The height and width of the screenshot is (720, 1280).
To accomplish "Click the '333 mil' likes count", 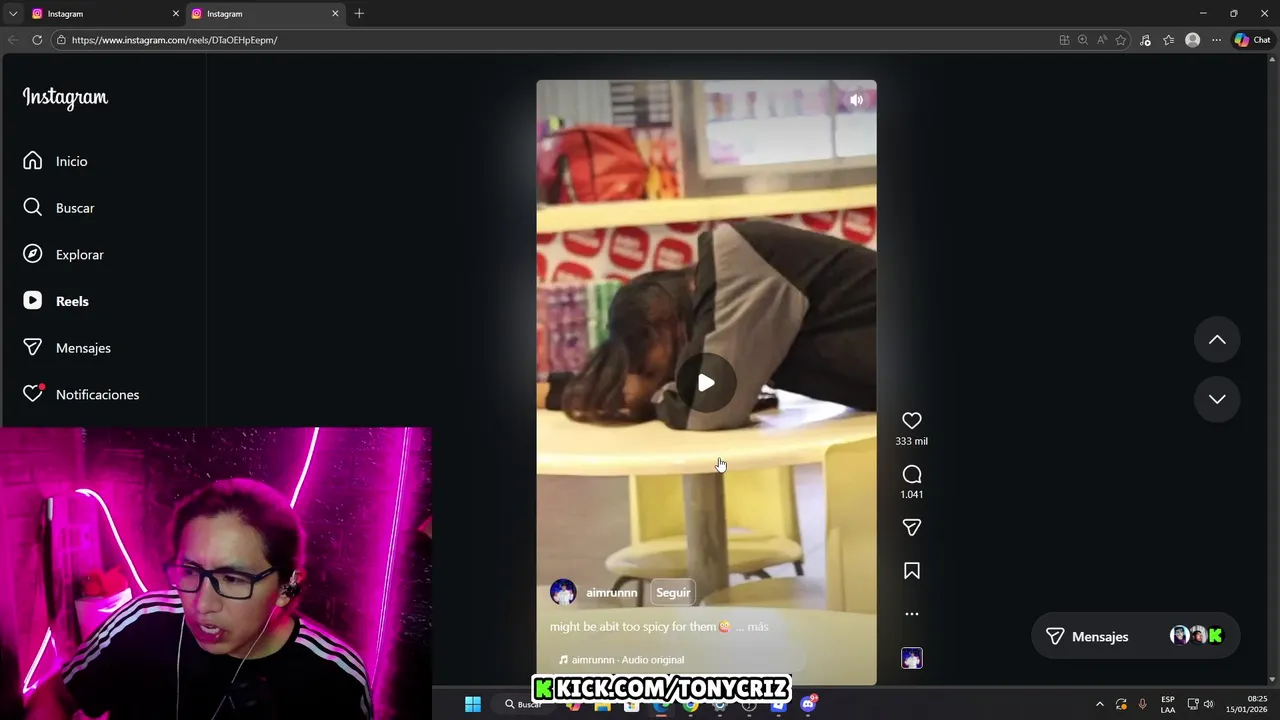I will pos(912,441).
